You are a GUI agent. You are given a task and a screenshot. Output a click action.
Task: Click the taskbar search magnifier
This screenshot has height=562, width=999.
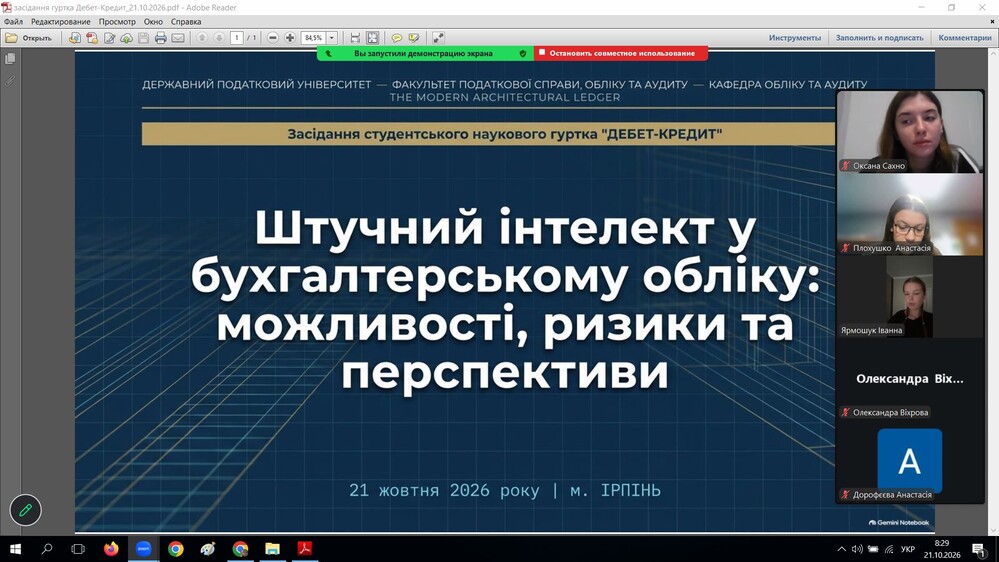pos(47,549)
